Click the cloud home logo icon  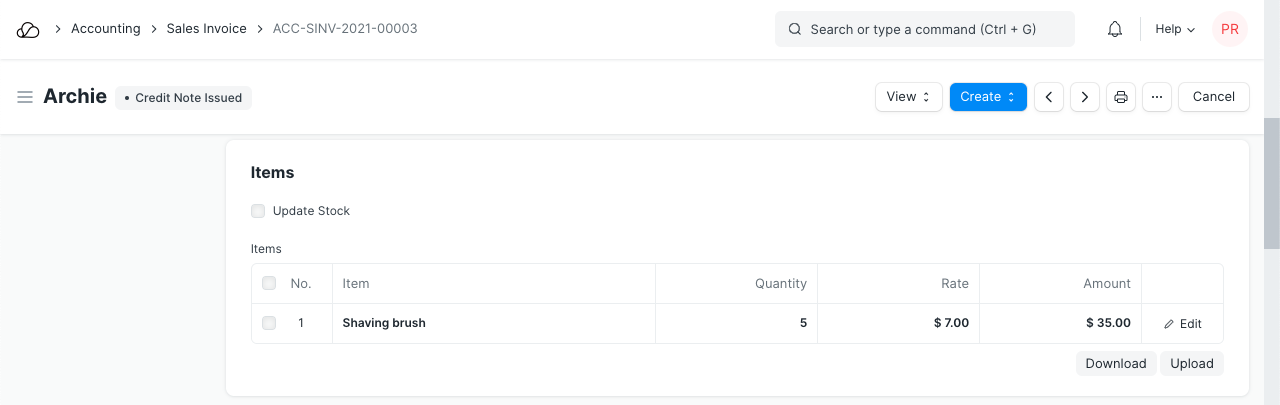28,30
